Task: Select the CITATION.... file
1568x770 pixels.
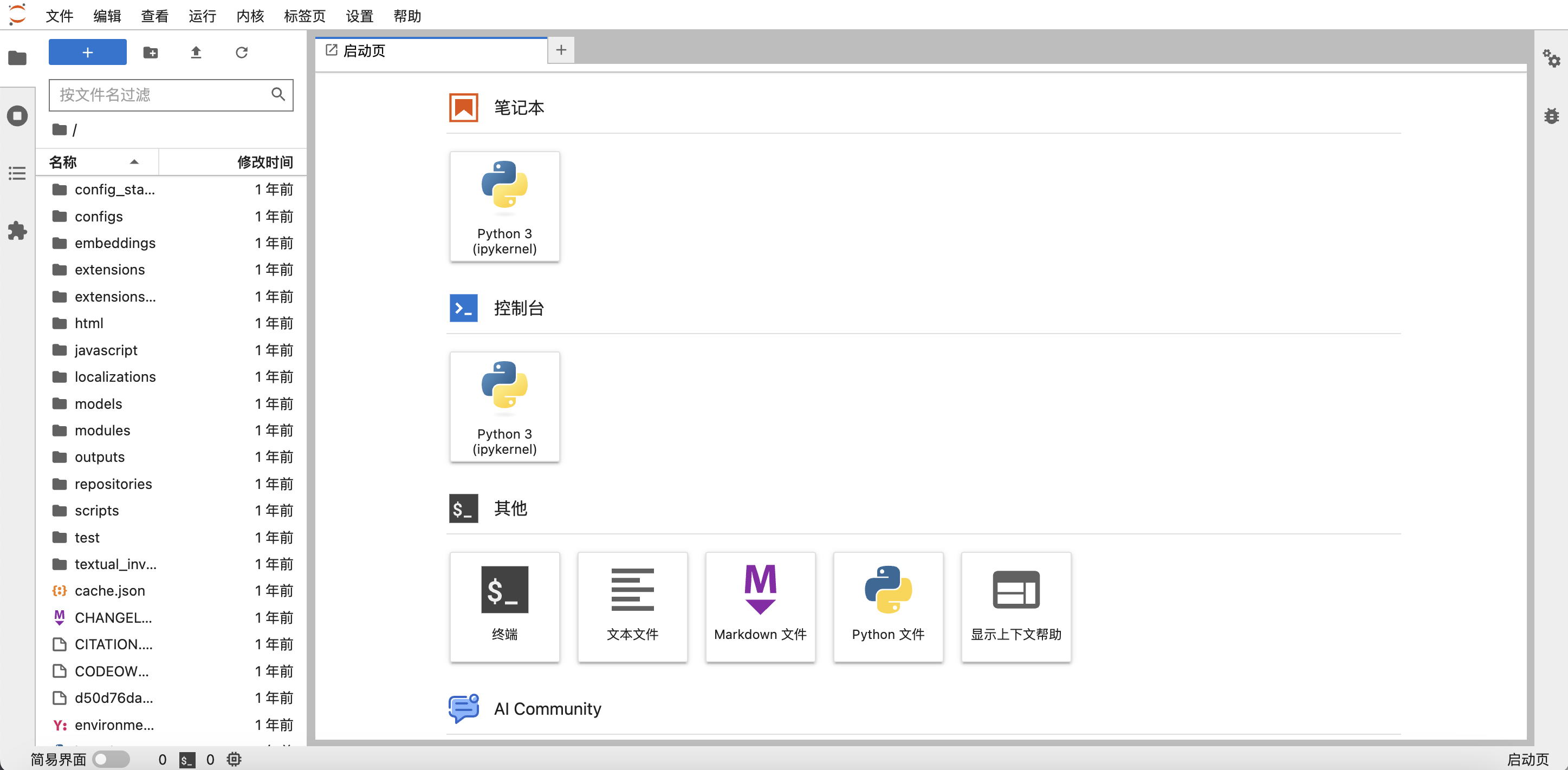Action: pos(172,645)
